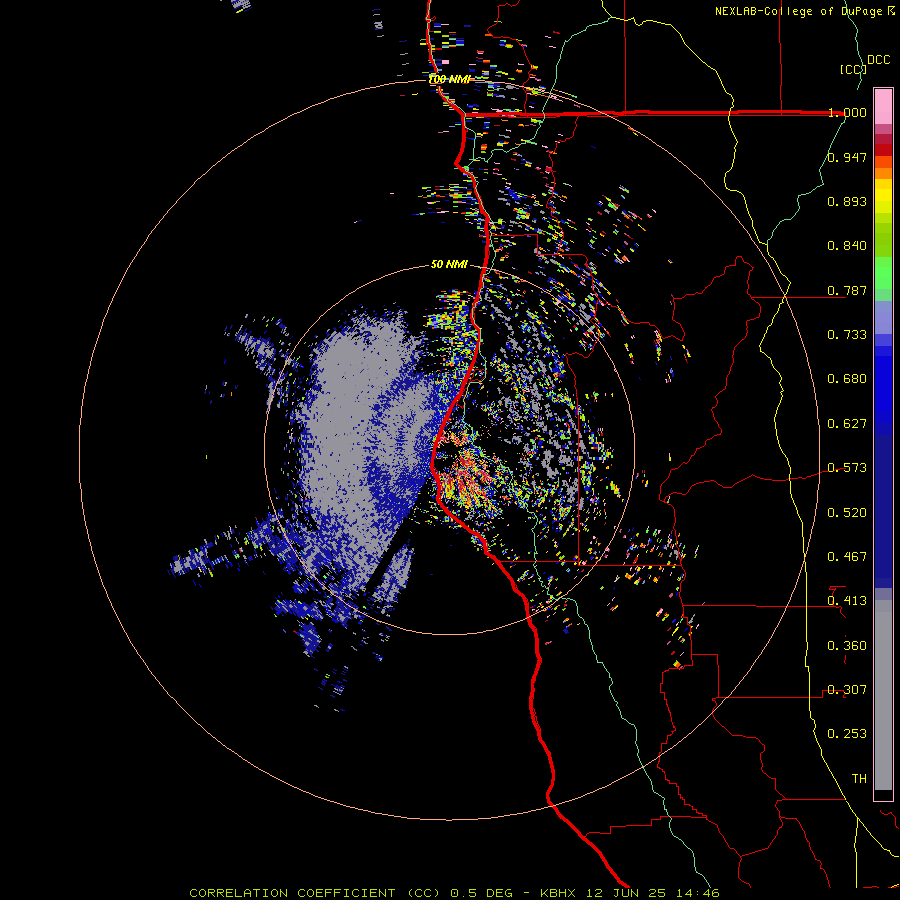Screen dimensions: 900x900
Task: Click the 0.520 scale value
Action: 847,513
